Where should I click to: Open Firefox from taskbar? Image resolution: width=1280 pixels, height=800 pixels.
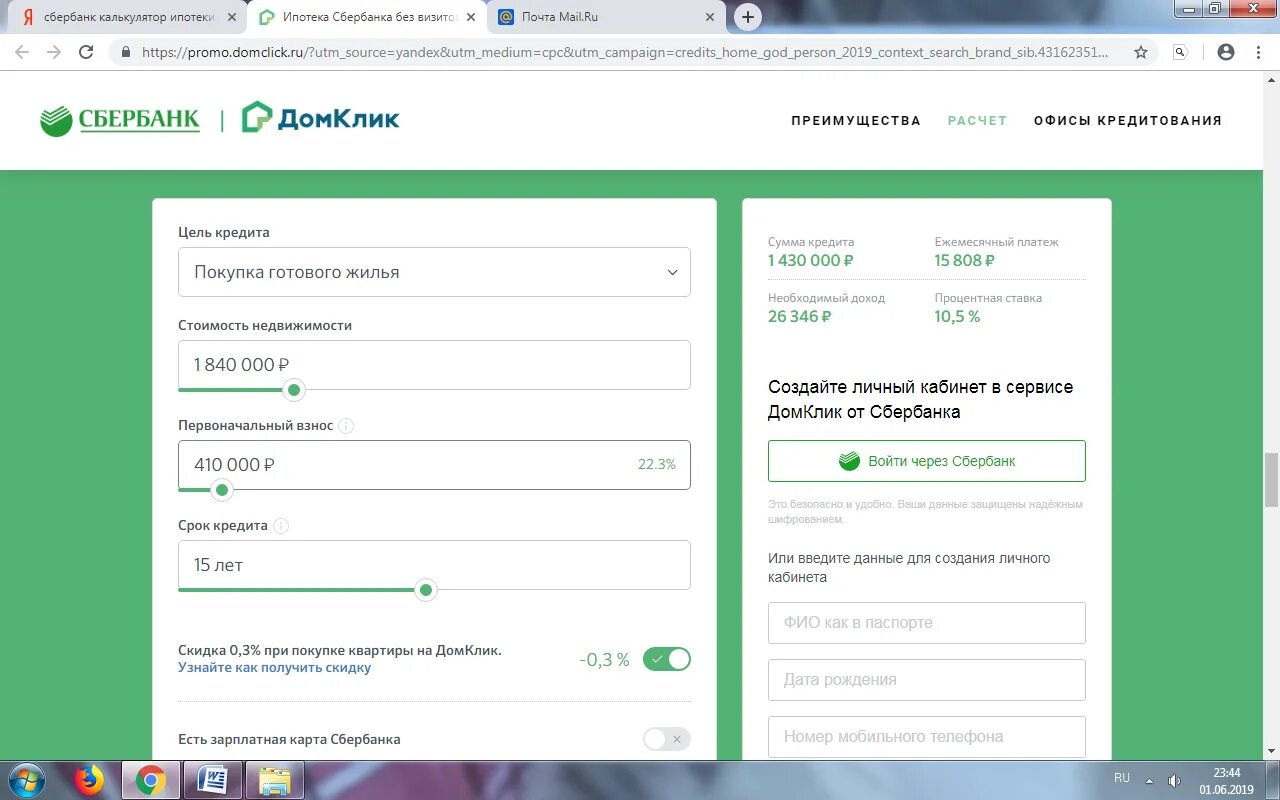click(x=90, y=780)
